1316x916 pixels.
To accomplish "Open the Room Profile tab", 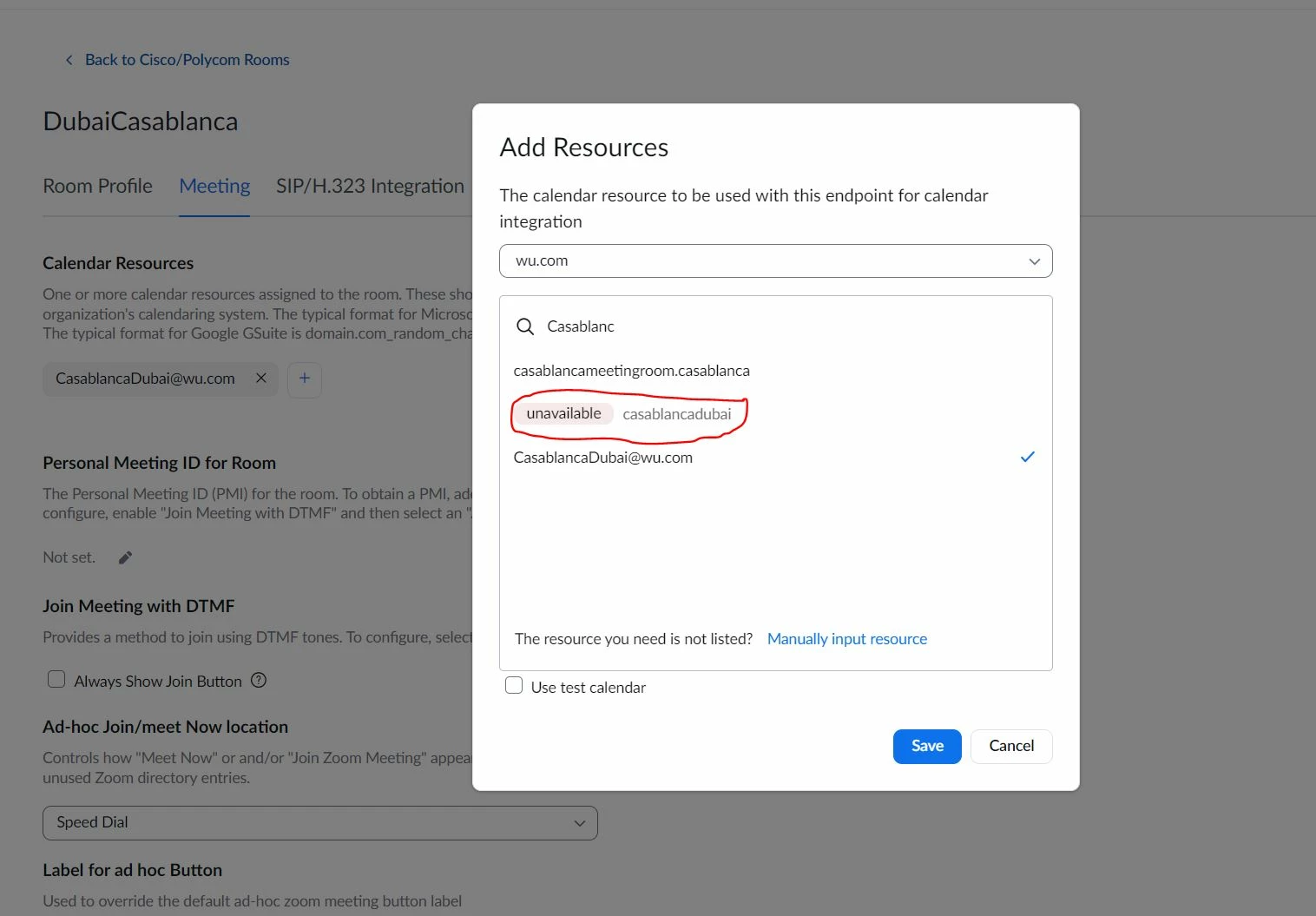I will 97,186.
